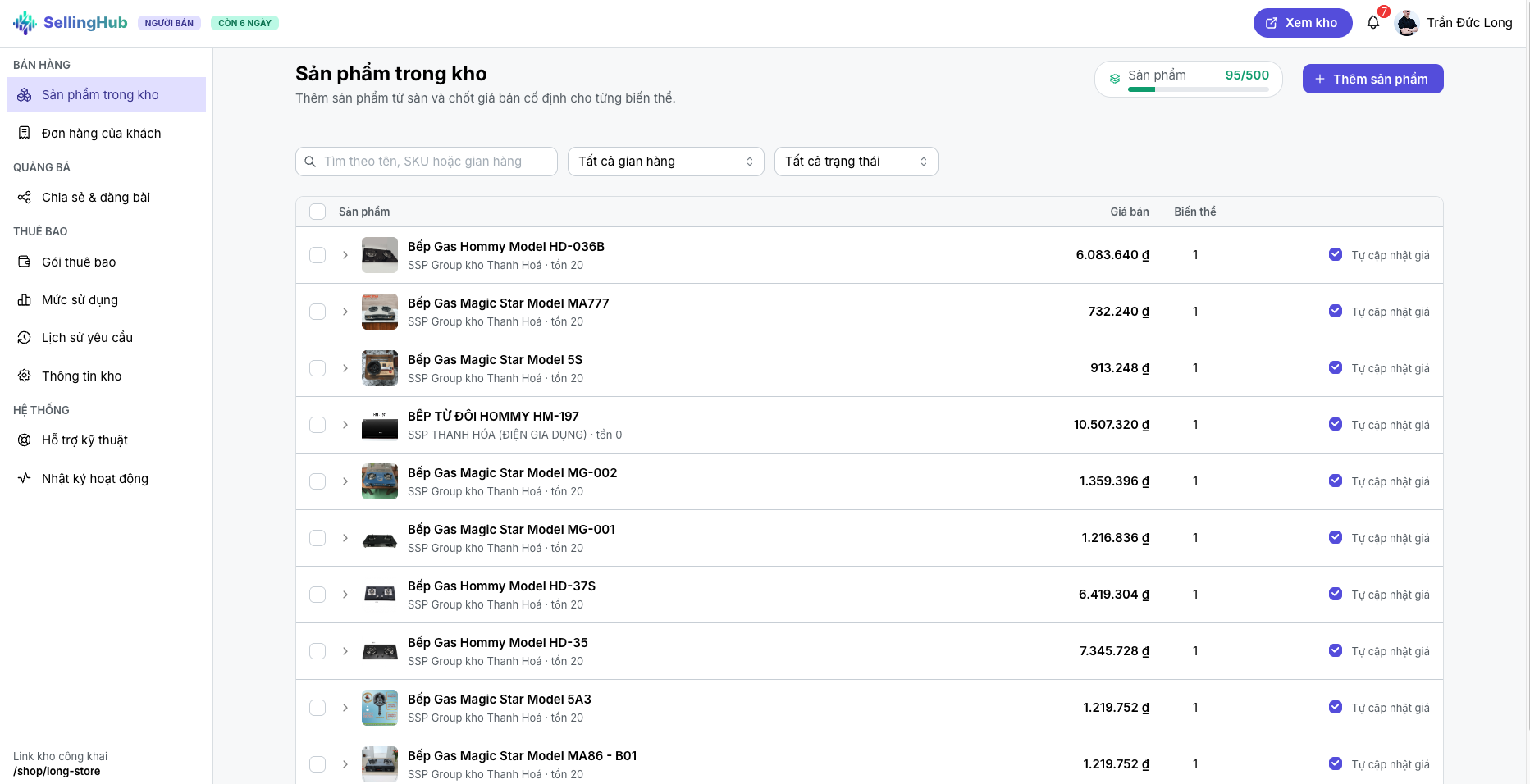Click the Sản phẩm trong kho sidebar icon
1530x784 pixels.
click(25, 95)
